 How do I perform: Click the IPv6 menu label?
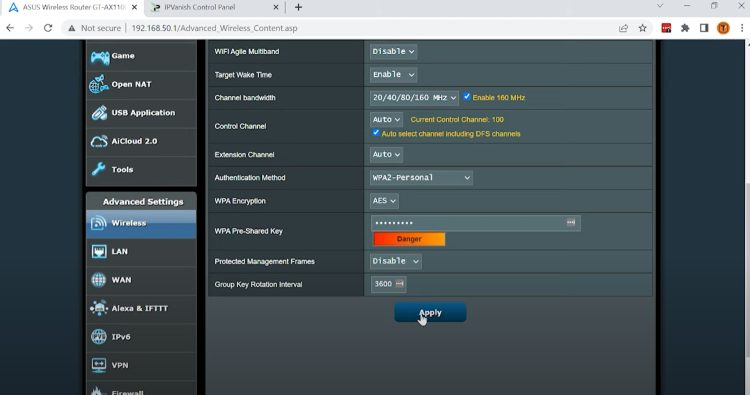(x=121, y=337)
